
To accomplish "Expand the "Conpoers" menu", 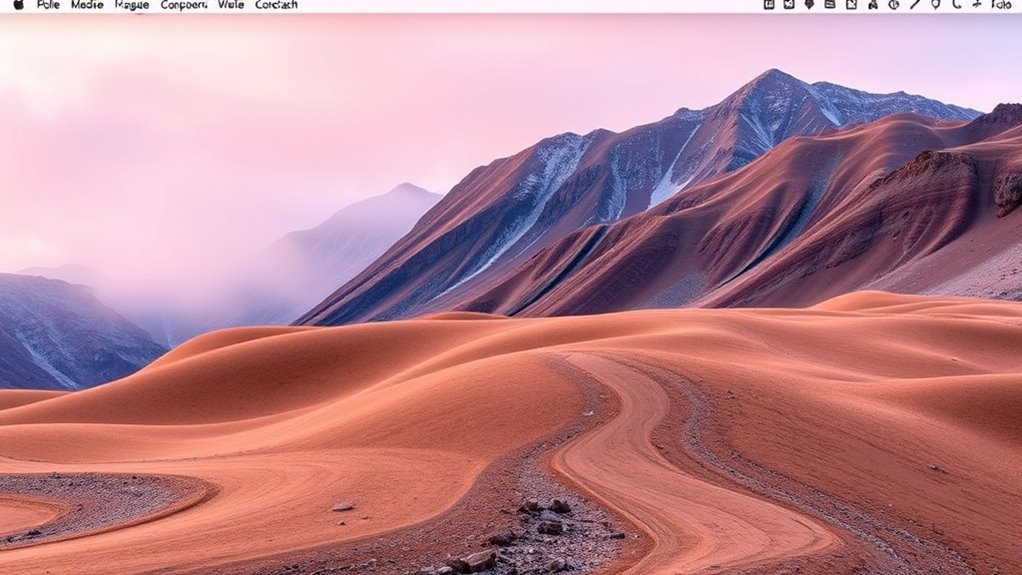I will pos(184,5).
